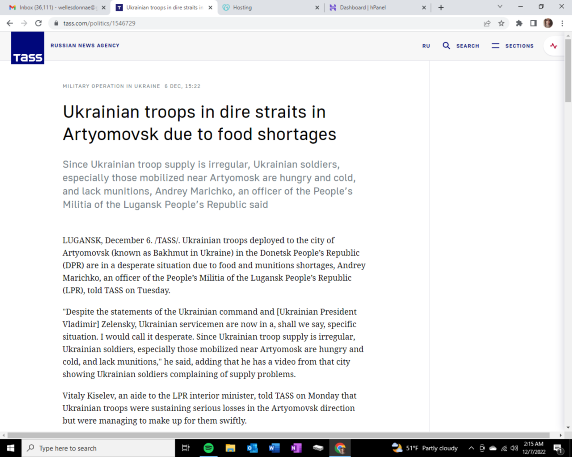Image resolution: width=572 pixels, height=457 pixels.
Task: Open the live pulse feed icon
Action: [x=554, y=46]
